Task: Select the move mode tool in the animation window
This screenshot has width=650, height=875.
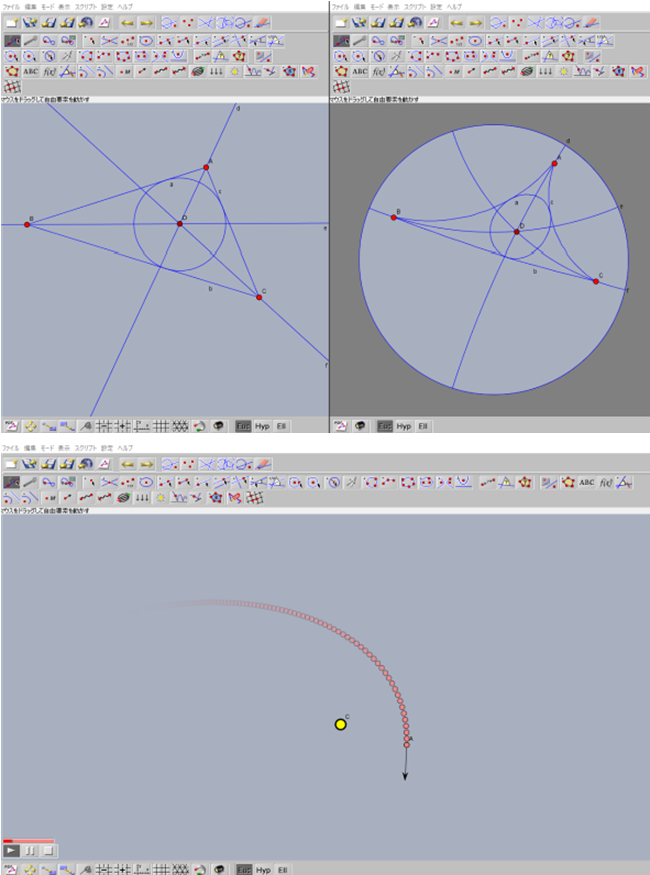Action: pyautogui.click(x=12, y=482)
